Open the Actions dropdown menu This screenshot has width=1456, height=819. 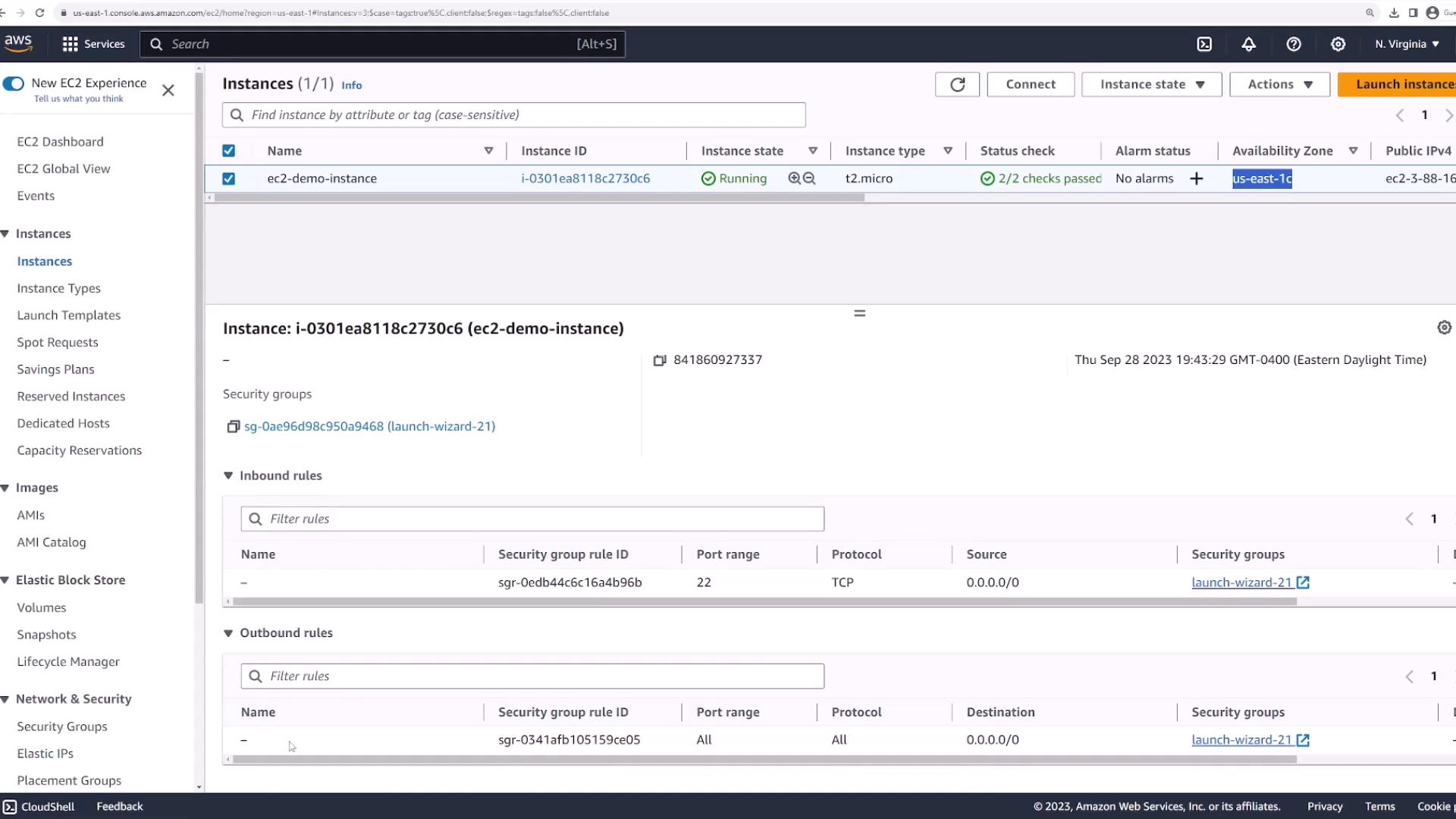[1279, 84]
